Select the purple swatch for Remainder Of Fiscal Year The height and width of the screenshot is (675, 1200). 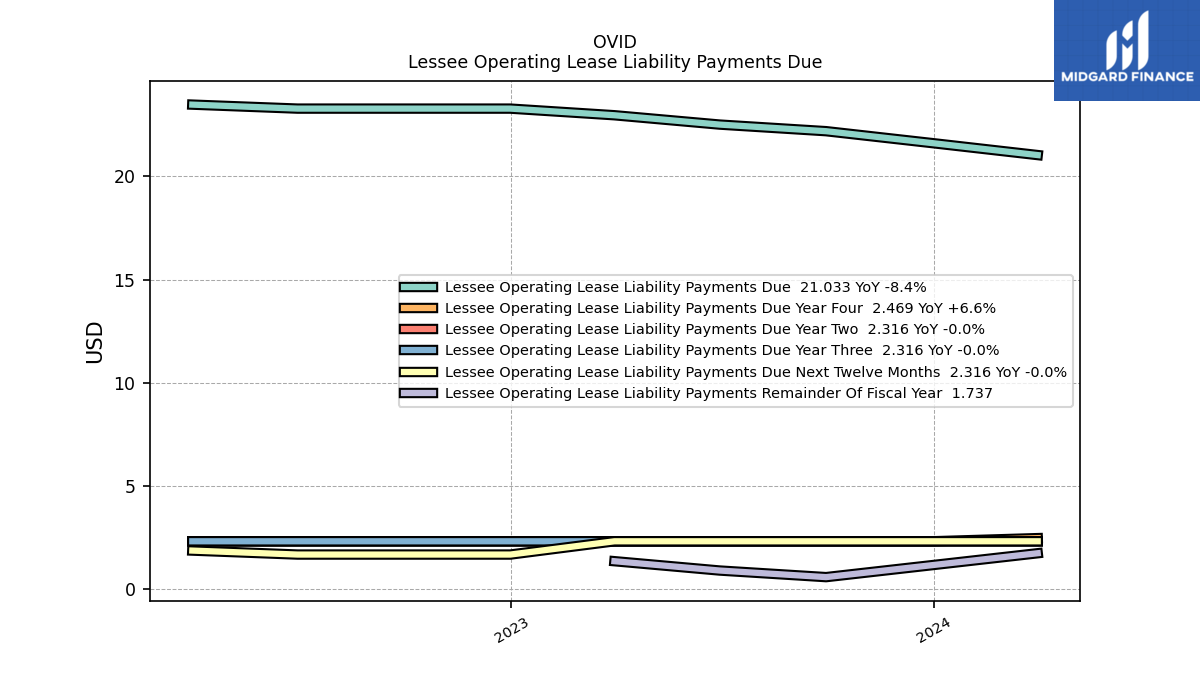click(x=418, y=393)
